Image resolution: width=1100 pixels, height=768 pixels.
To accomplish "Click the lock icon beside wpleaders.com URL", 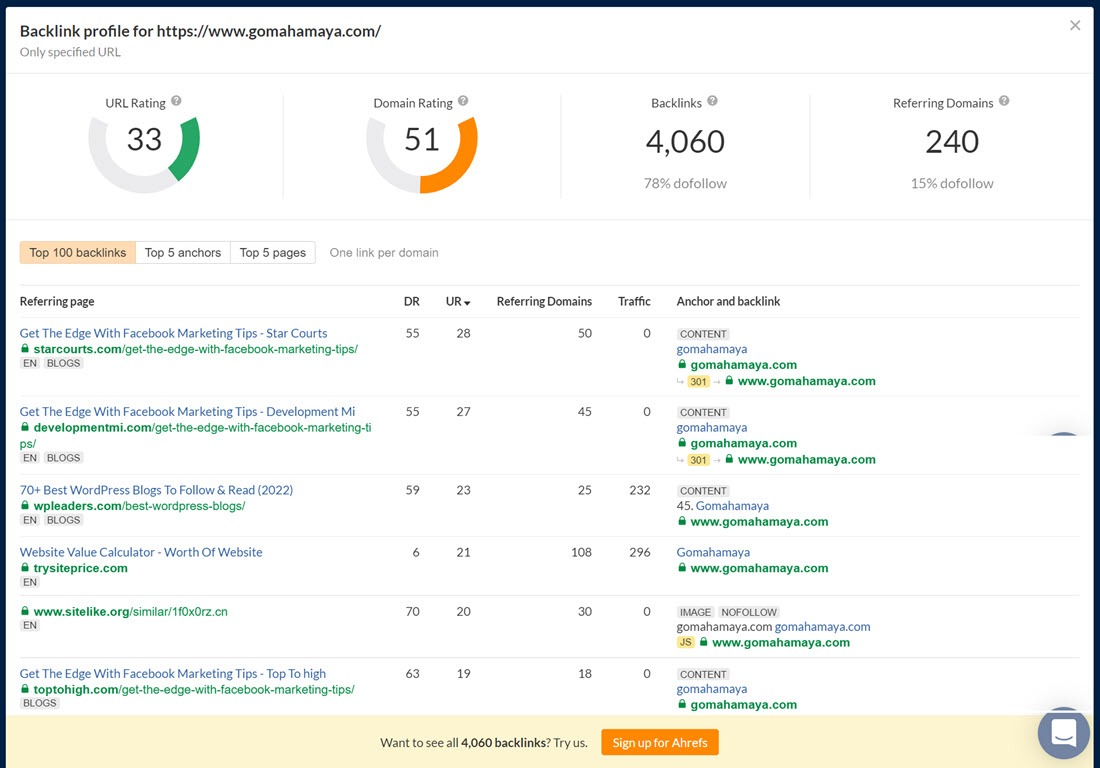I will pyautogui.click(x=25, y=506).
